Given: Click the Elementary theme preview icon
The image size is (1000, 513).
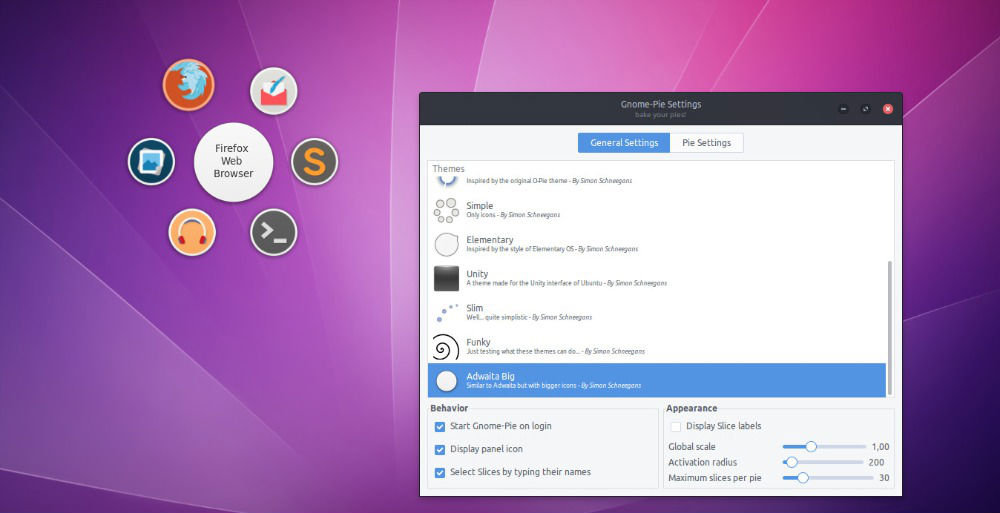Looking at the screenshot, I should (x=446, y=244).
